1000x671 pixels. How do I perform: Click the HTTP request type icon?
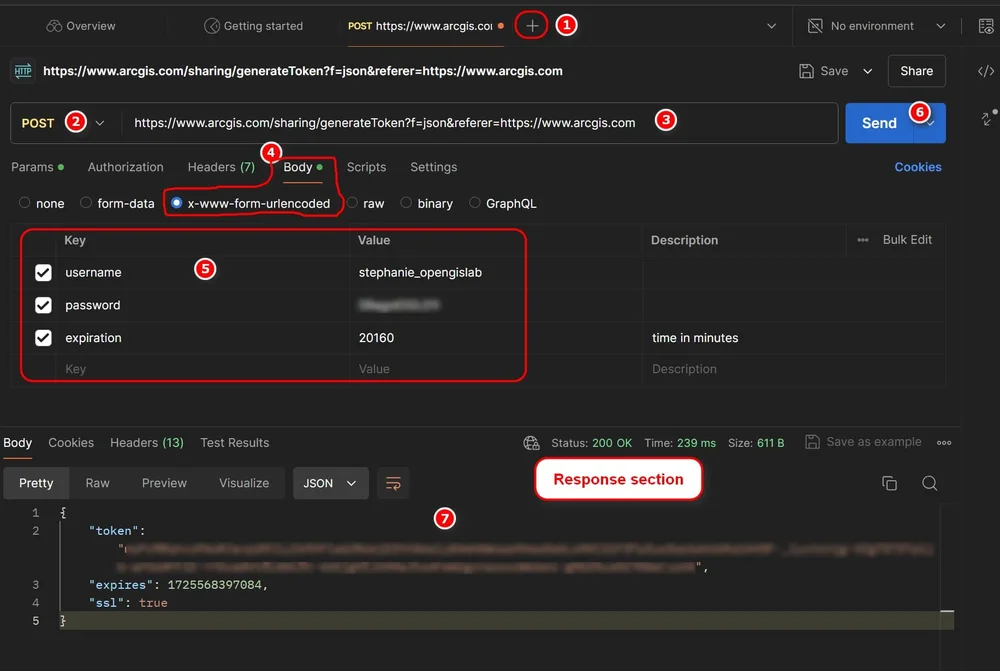click(x=23, y=71)
